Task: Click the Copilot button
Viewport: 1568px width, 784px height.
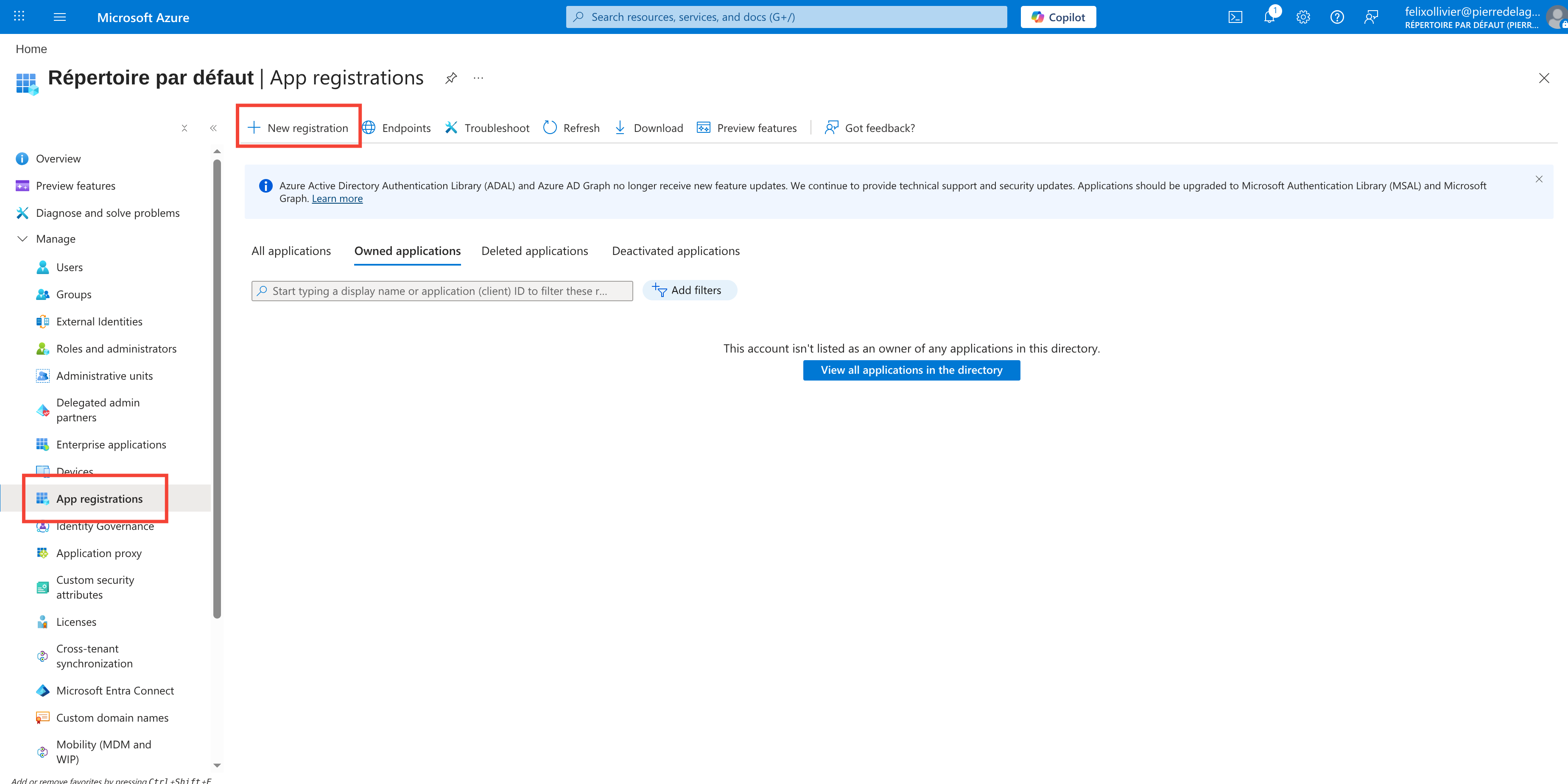Action: (1058, 17)
